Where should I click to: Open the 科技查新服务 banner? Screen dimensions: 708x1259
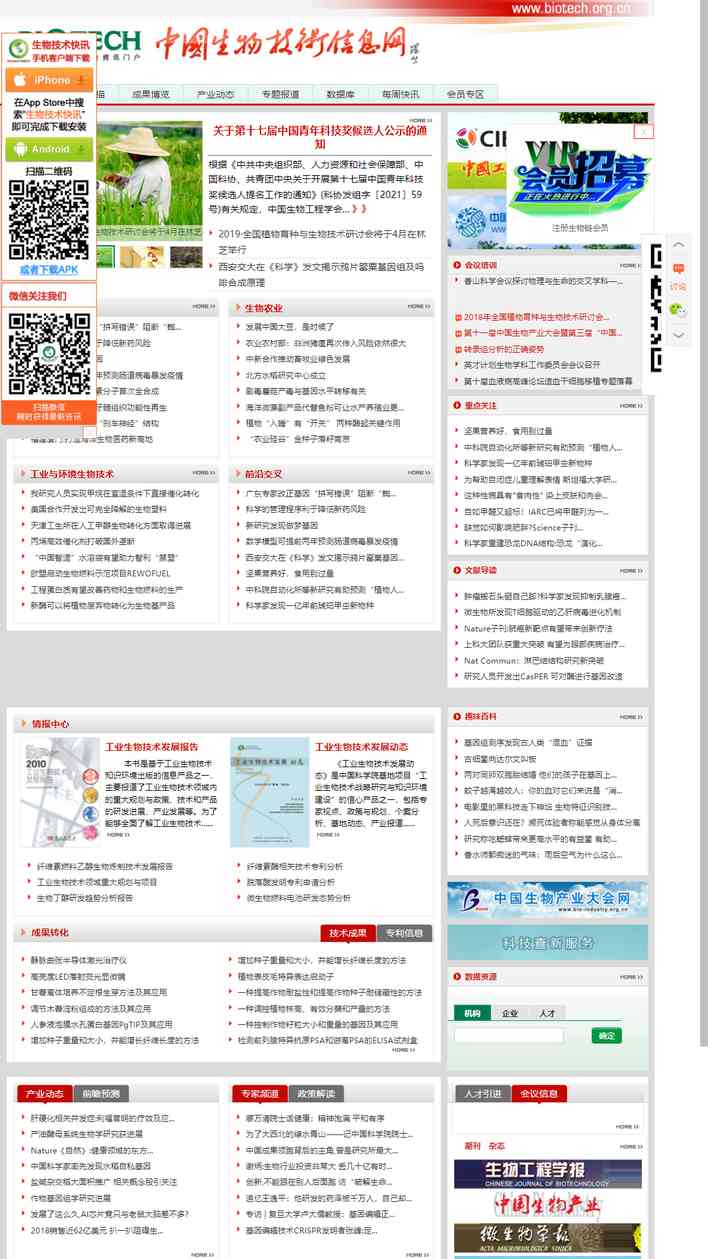point(547,943)
